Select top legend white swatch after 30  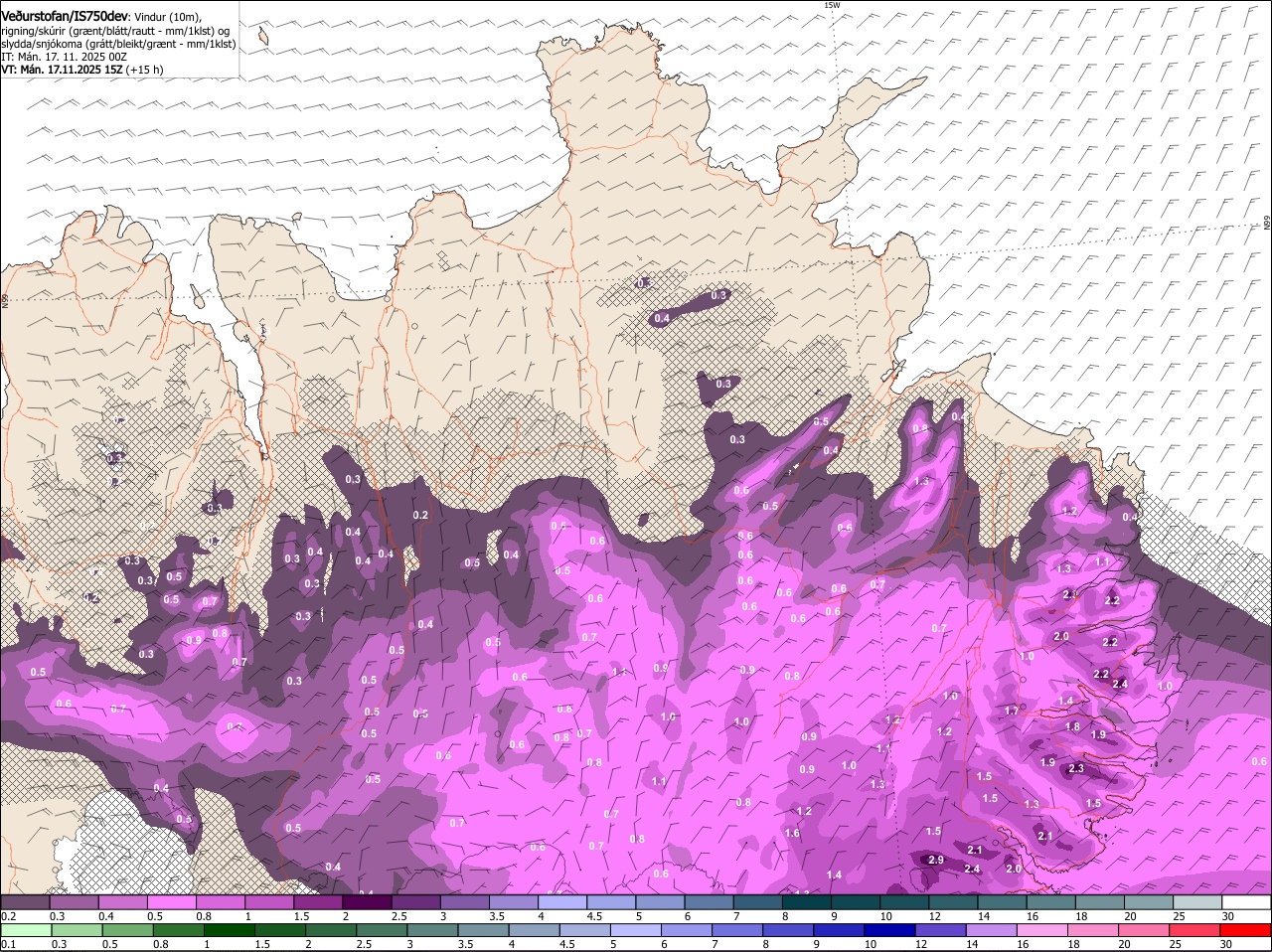coord(1246,902)
